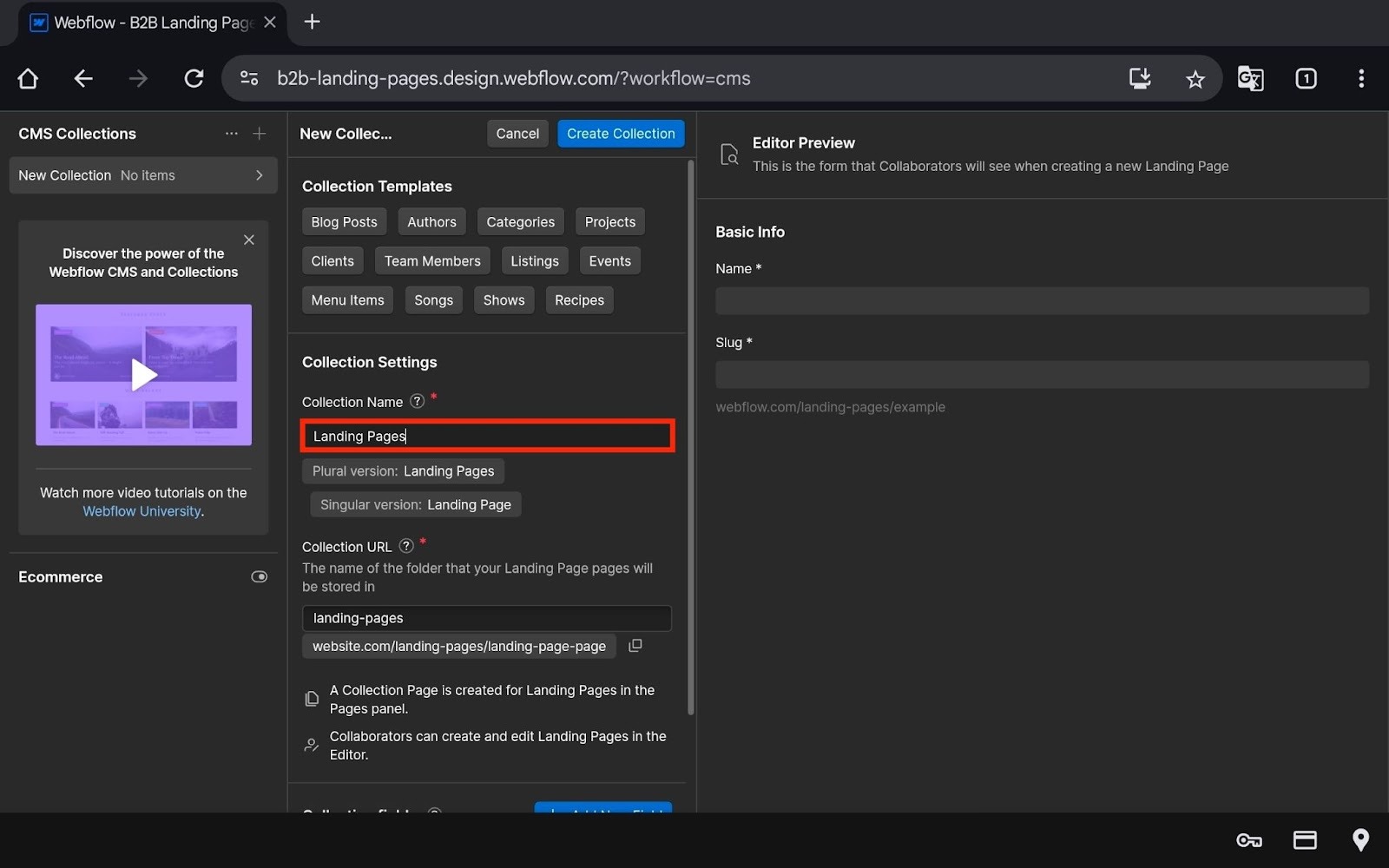Viewport: 1389px width, 868px height.
Task: Open the payment card icon in bottom bar
Action: tap(1305, 840)
